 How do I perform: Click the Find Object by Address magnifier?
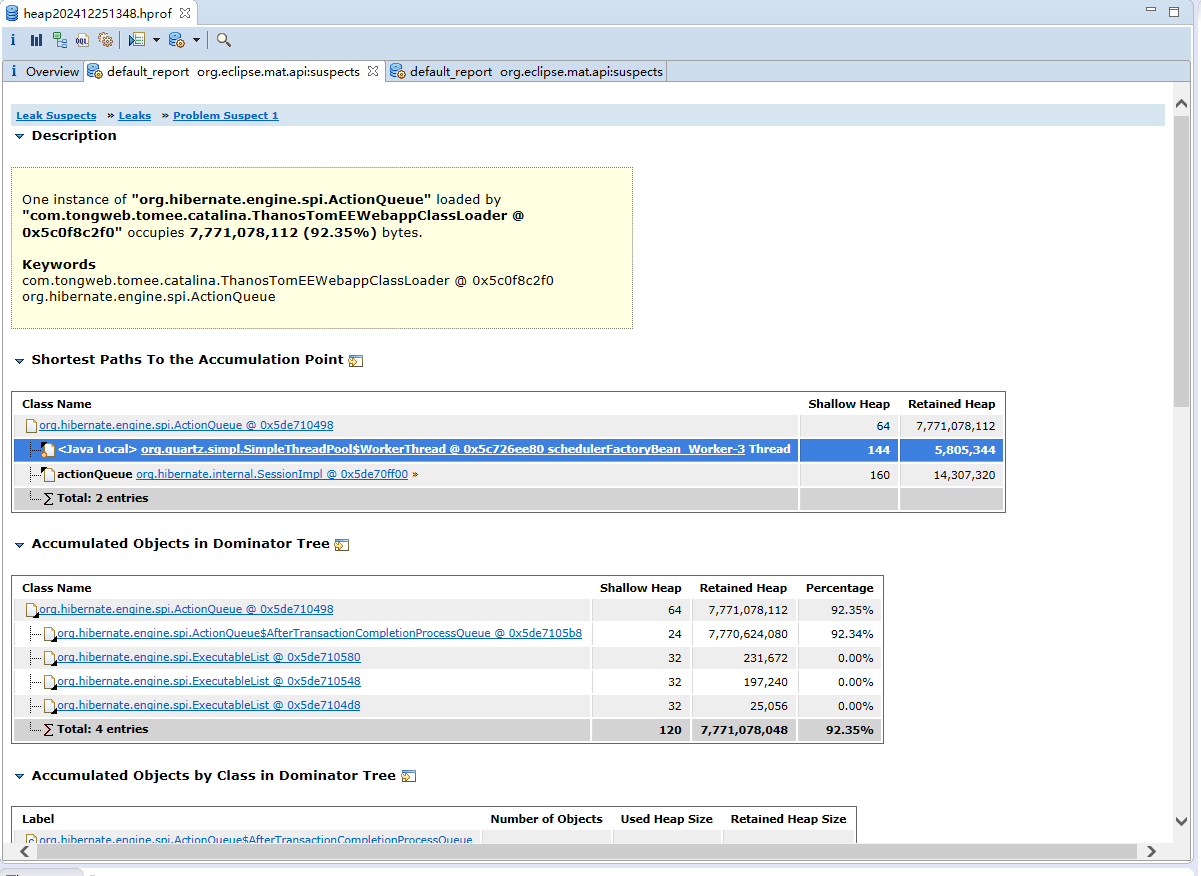[x=224, y=40]
